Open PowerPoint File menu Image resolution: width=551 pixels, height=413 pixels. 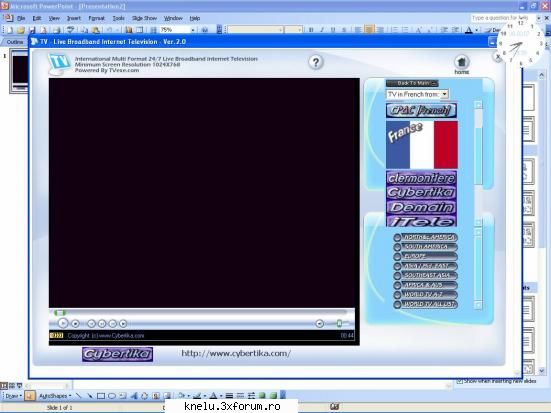[21, 18]
